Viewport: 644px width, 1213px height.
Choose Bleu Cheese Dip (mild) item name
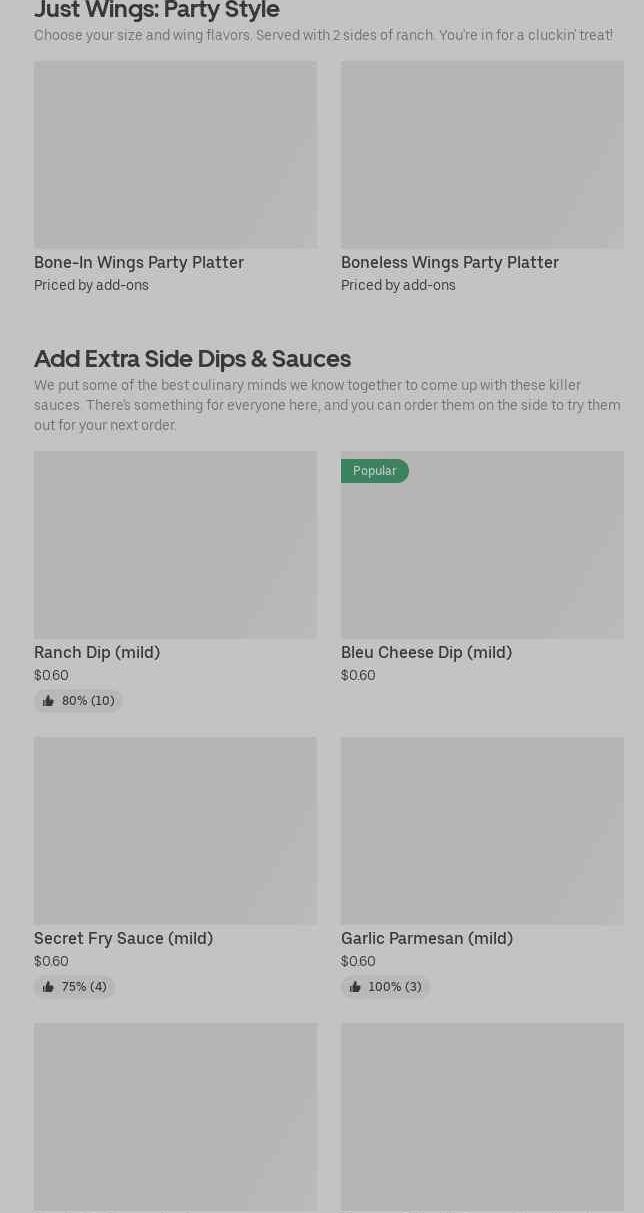426,652
